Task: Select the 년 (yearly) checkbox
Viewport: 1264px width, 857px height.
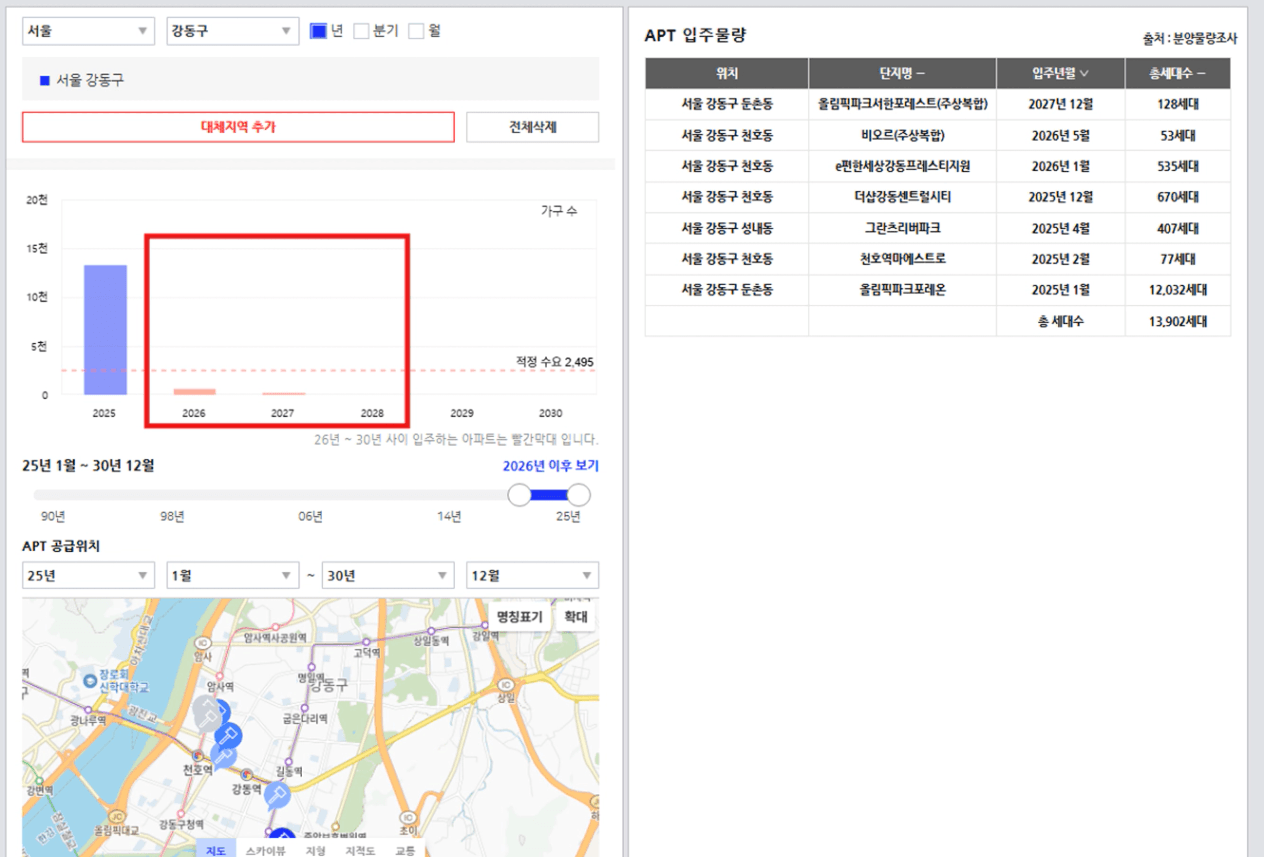Action: tap(318, 31)
